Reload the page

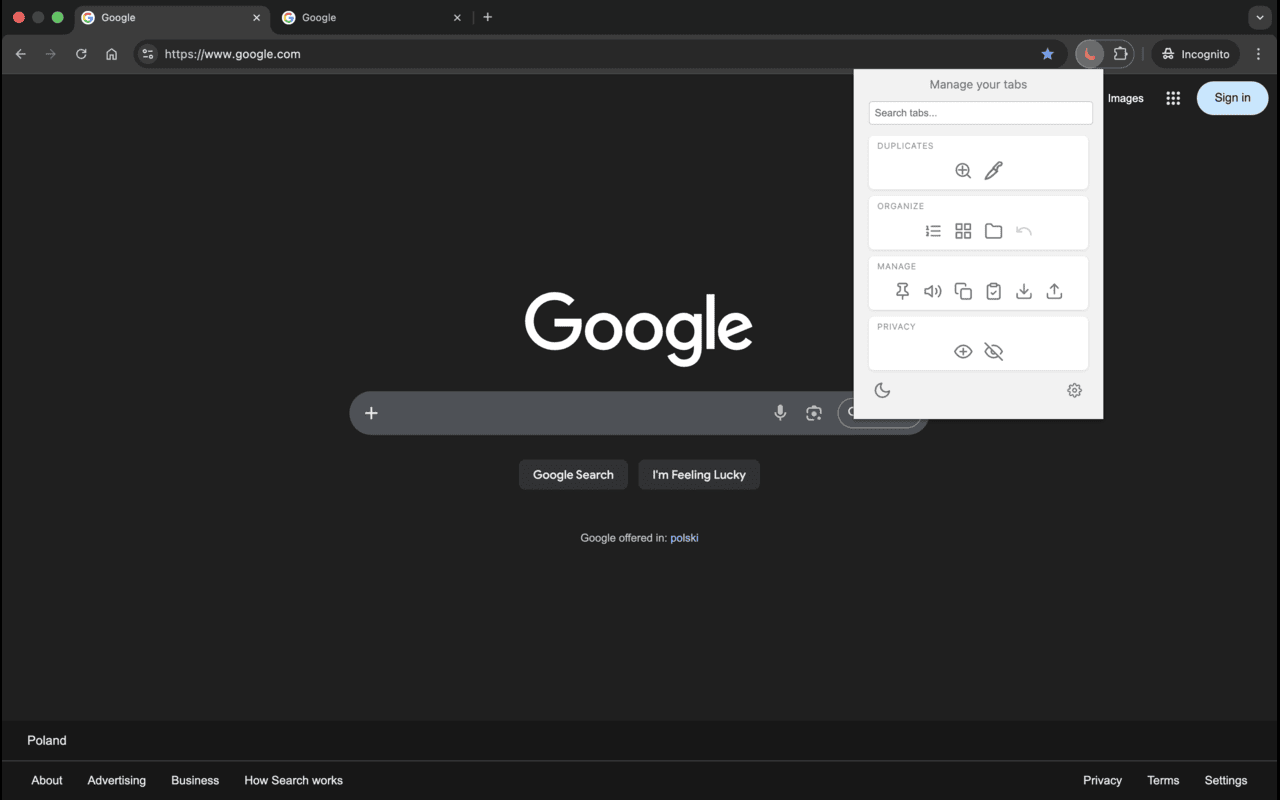click(x=81, y=54)
